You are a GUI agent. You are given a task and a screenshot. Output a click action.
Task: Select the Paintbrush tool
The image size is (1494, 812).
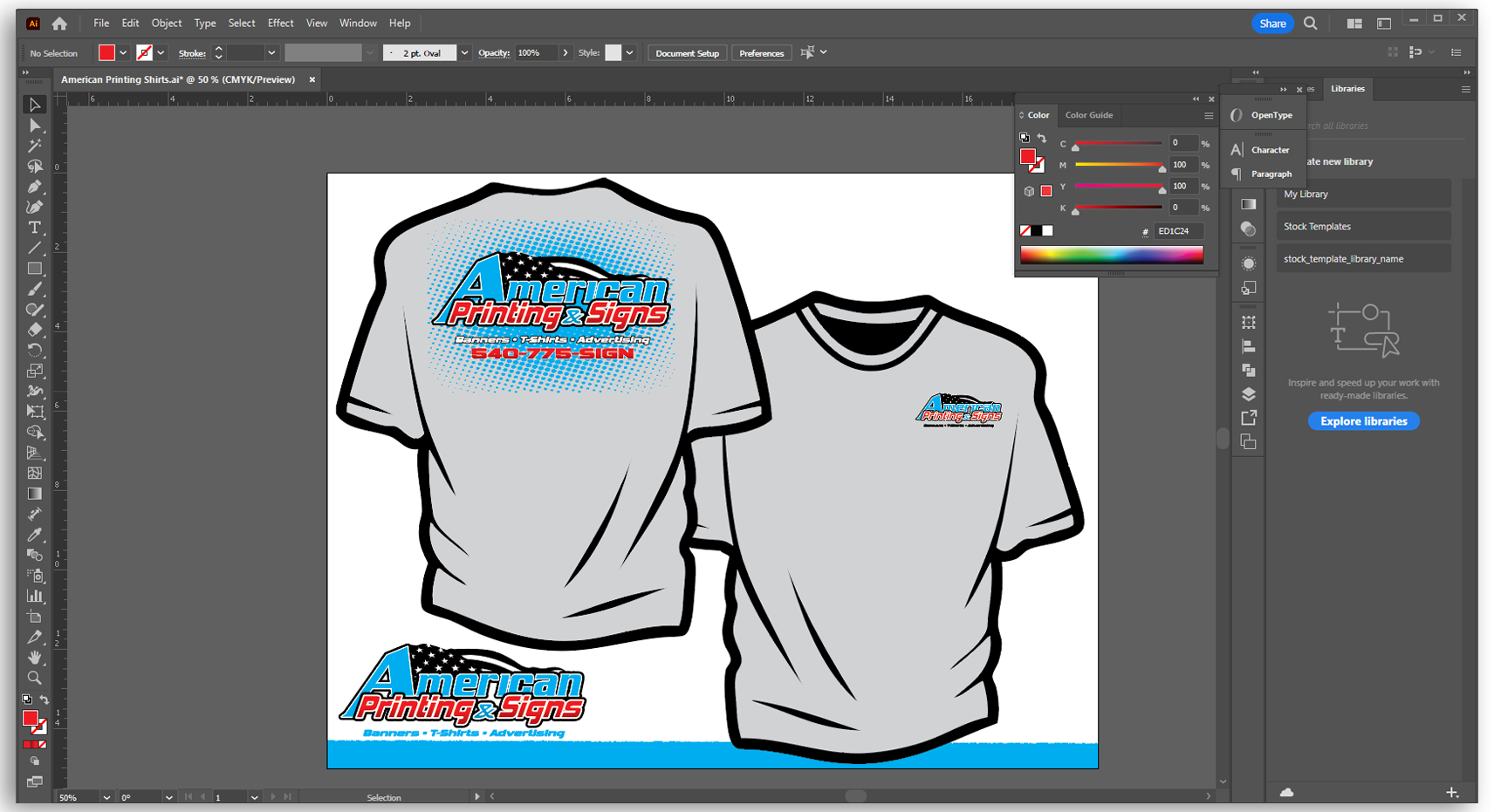35,288
